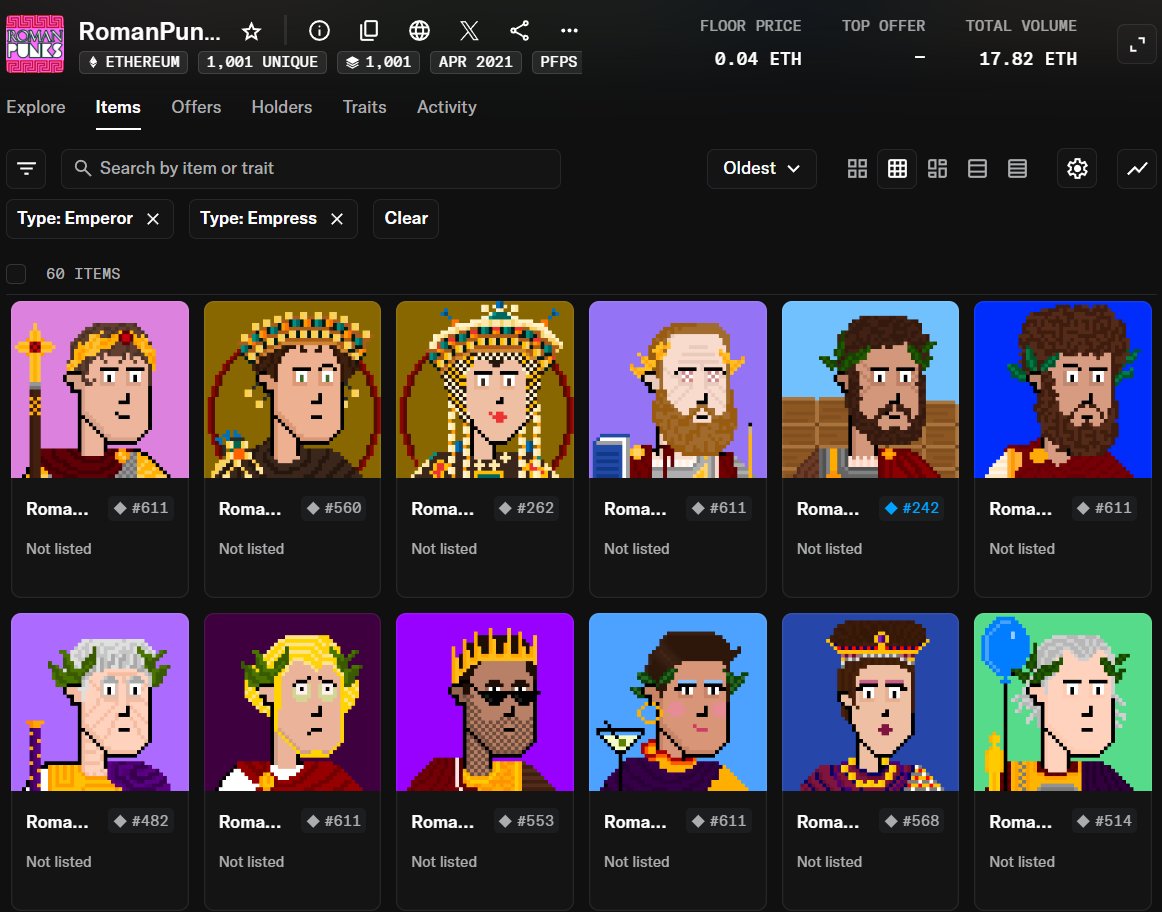Click the #482 rarity rank badge
This screenshot has width=1162, height=912.
point(141,821)
